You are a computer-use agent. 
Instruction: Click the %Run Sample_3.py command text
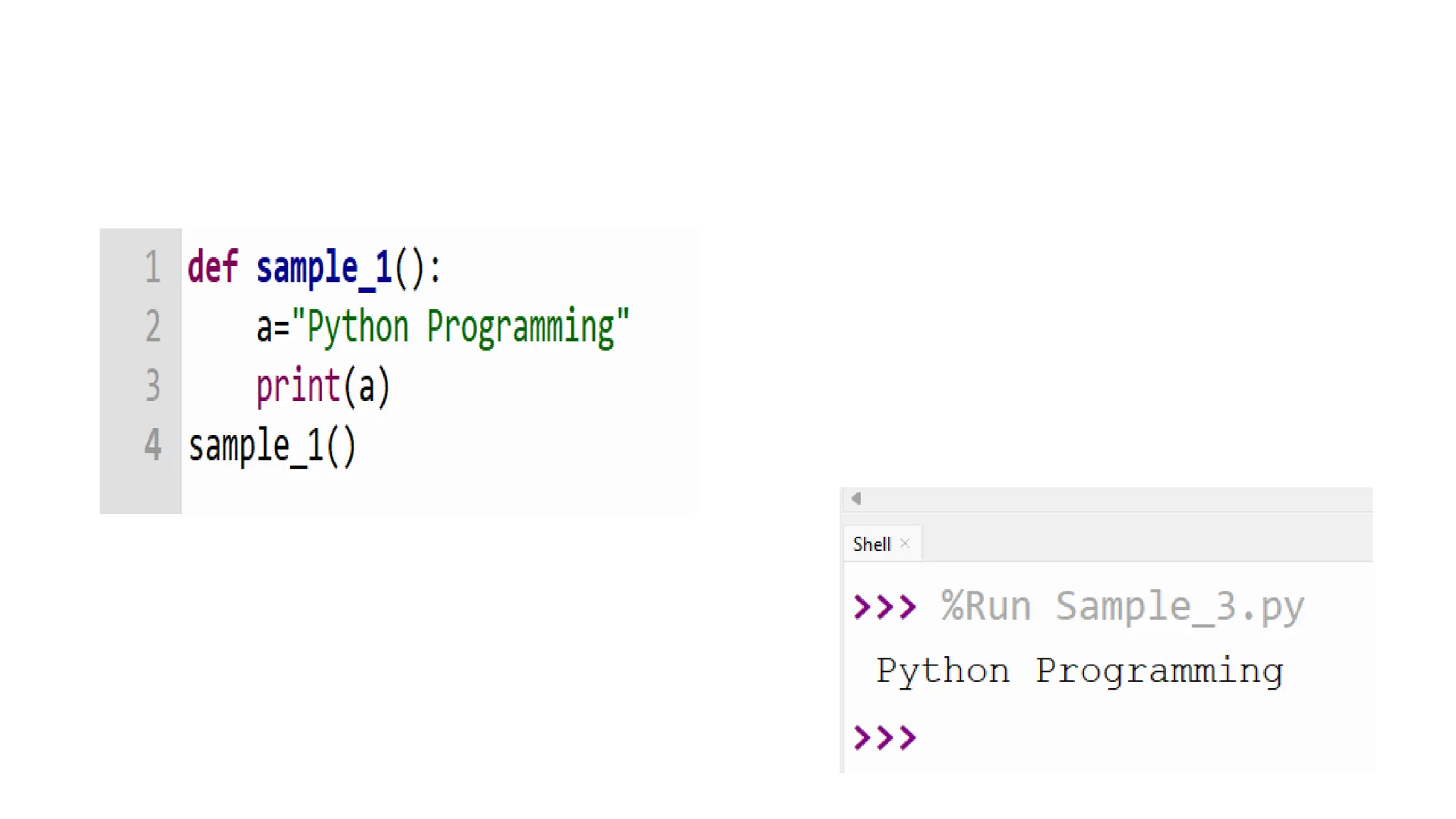pyautogui.click(x=1123, y=606)
